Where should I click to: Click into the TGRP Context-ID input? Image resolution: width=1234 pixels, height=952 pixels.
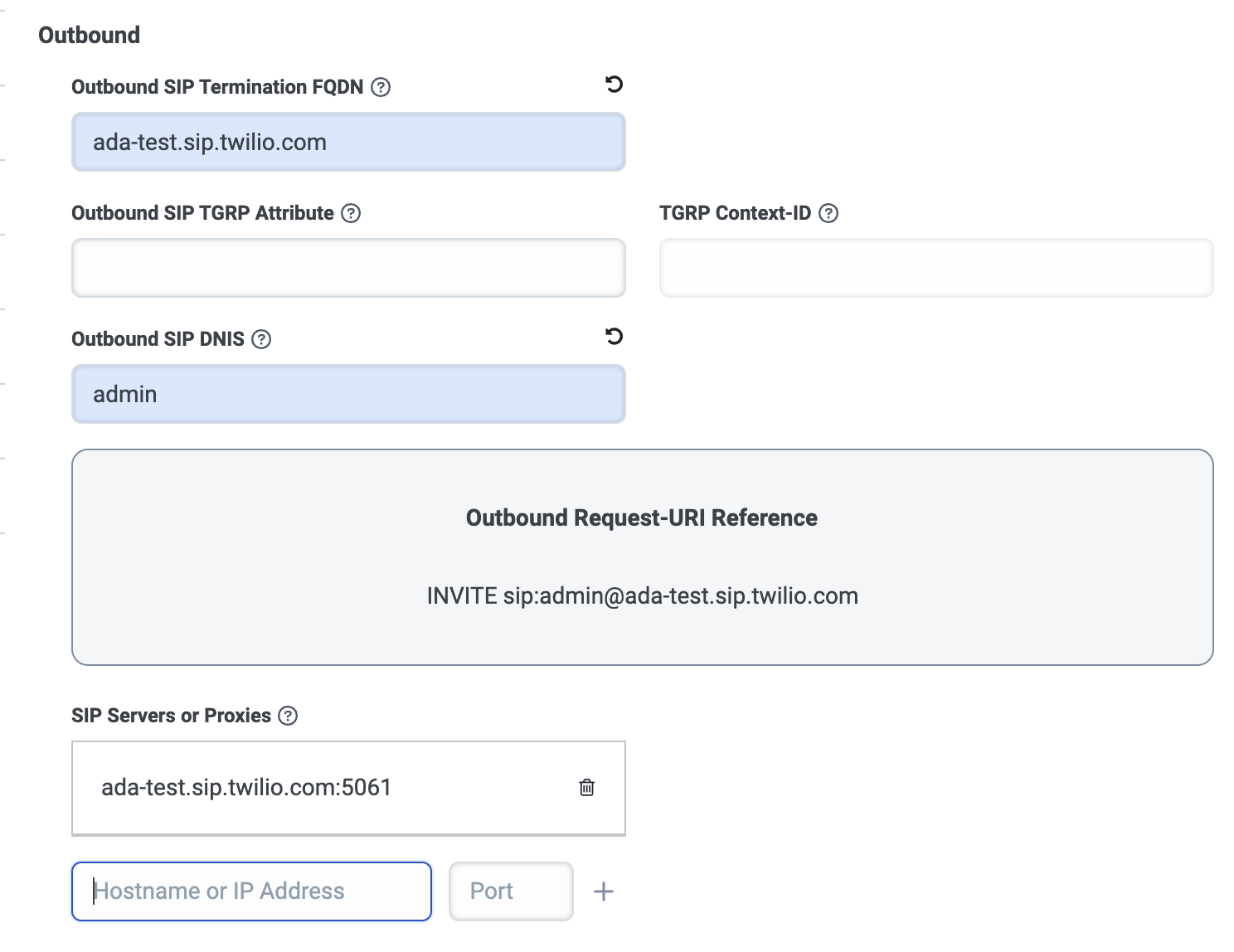935,268
